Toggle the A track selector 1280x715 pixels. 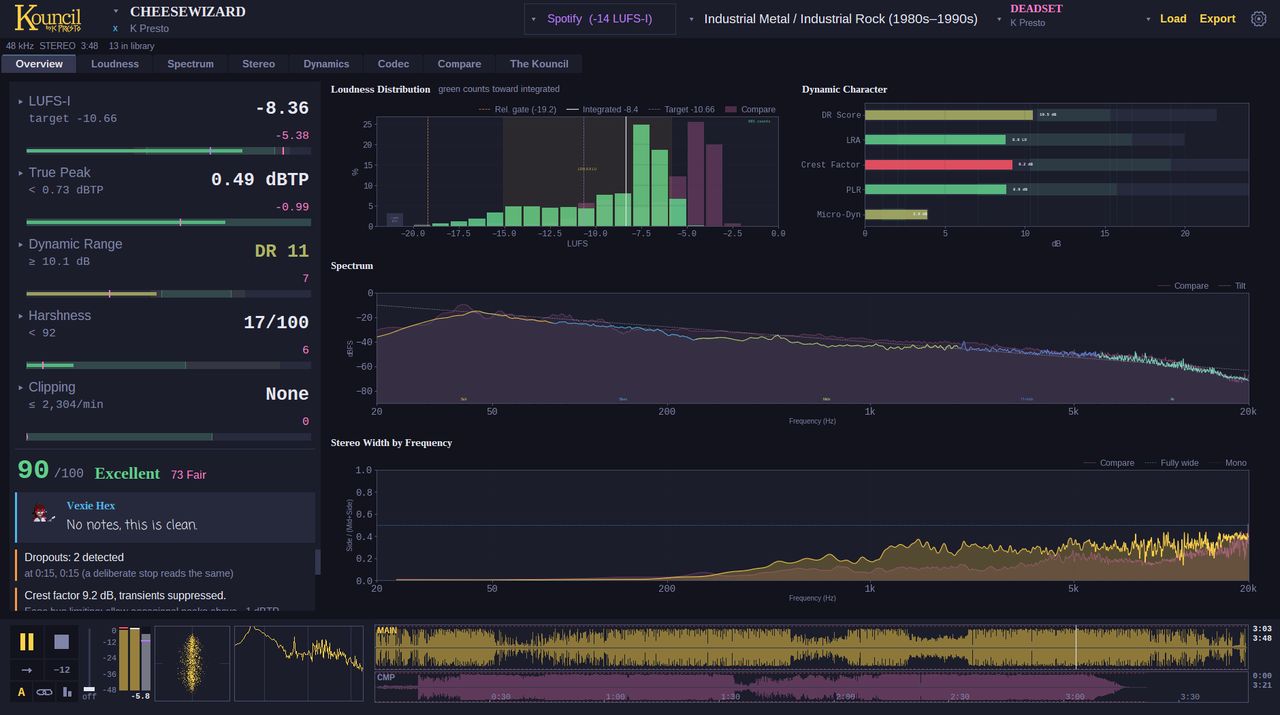pos(22,691)
